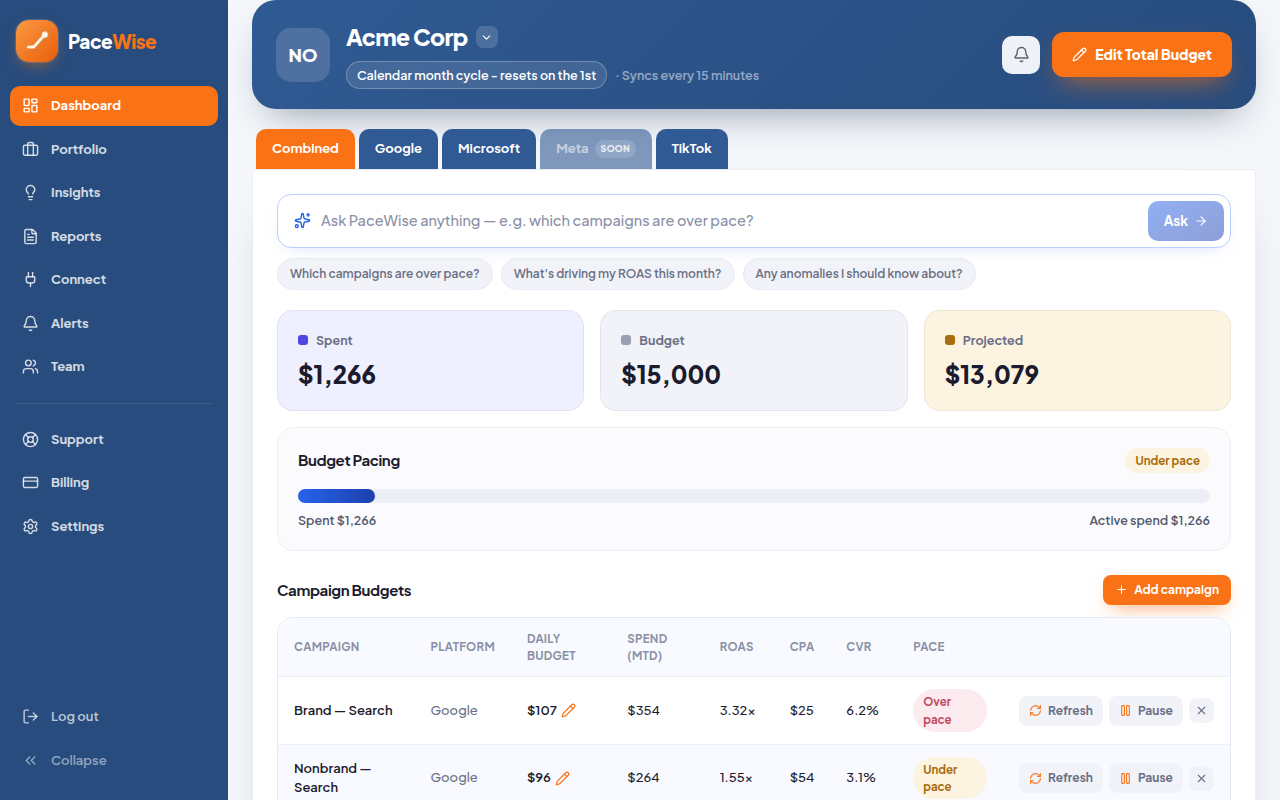Click the Reports document icon

31,237
